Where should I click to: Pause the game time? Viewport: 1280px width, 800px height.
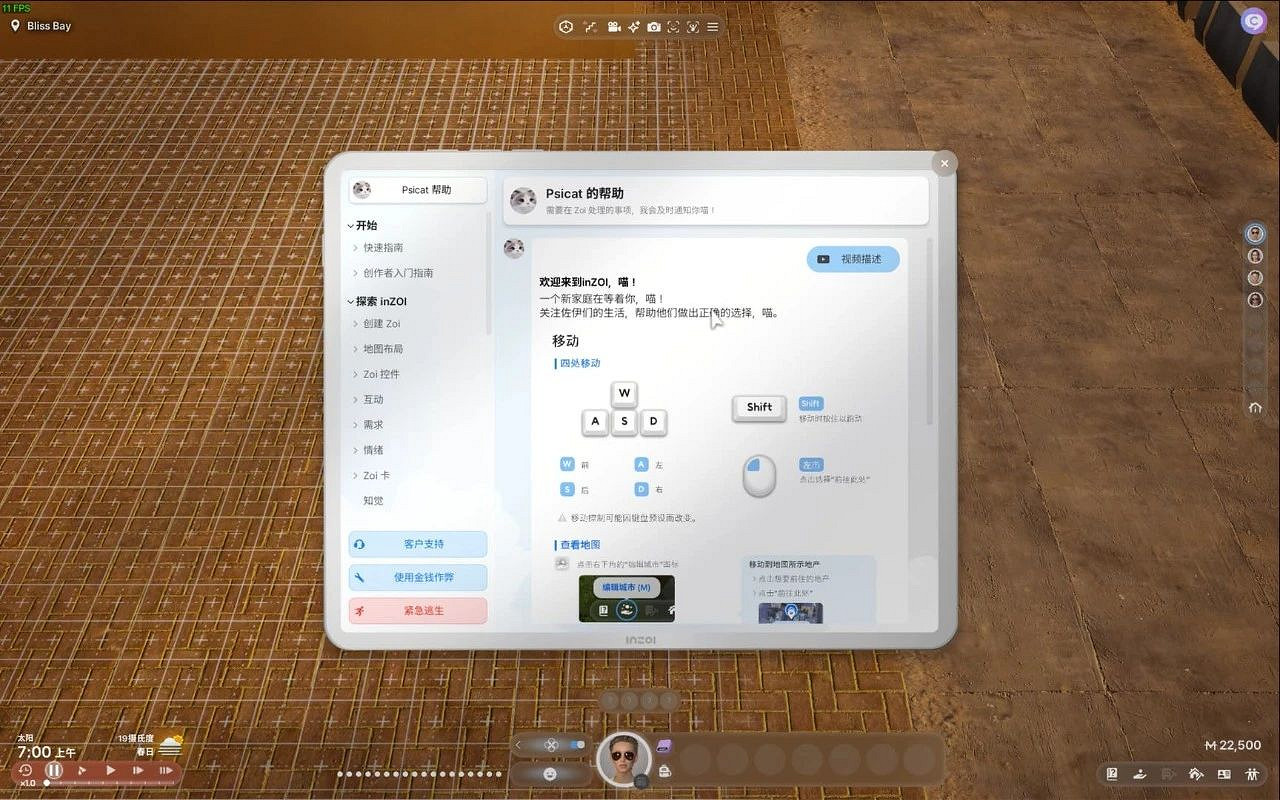point(54,770)
